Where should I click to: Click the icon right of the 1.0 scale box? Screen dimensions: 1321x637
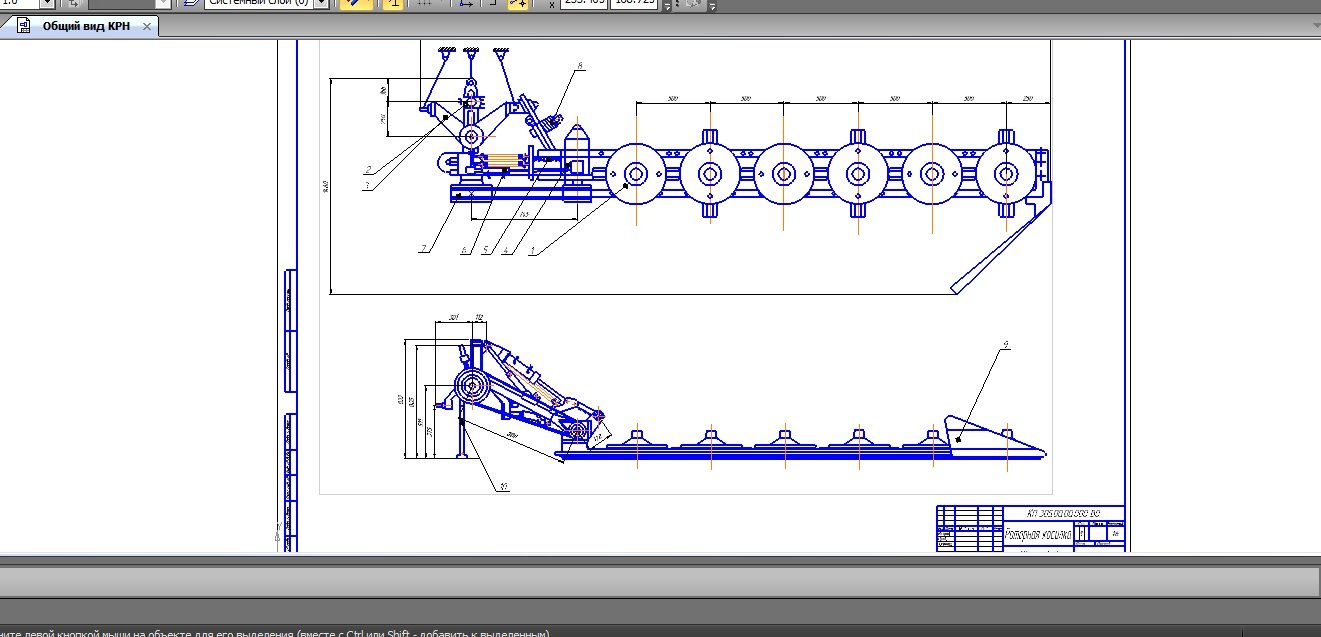[x=74, y=4]
